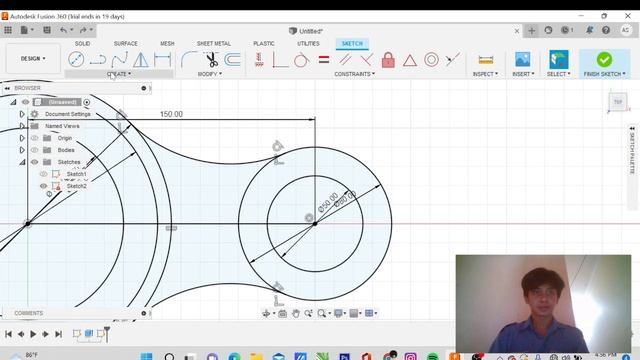The width and height of the screenshot is (640, 360).
Task: Open the INSPECT dropdown menu
Action: point(485,74)
